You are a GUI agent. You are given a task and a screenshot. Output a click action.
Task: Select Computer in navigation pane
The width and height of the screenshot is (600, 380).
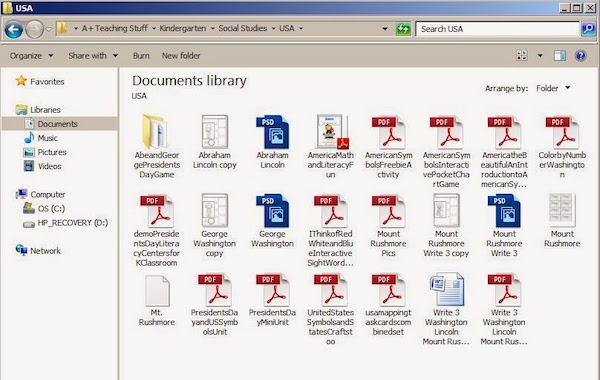(x=40, y=194)
